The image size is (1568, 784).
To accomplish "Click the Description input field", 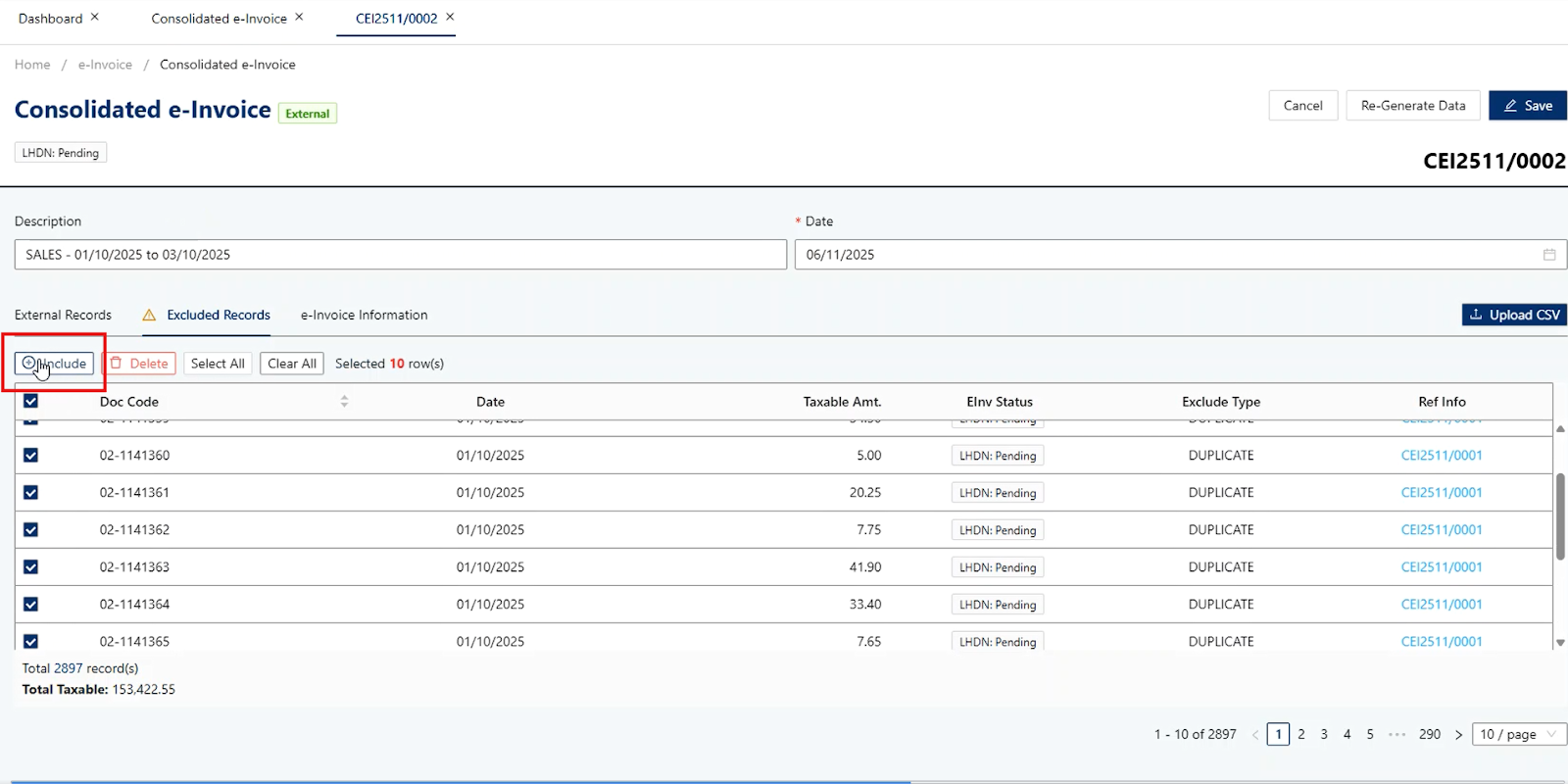I will click(x=400, y=255).
